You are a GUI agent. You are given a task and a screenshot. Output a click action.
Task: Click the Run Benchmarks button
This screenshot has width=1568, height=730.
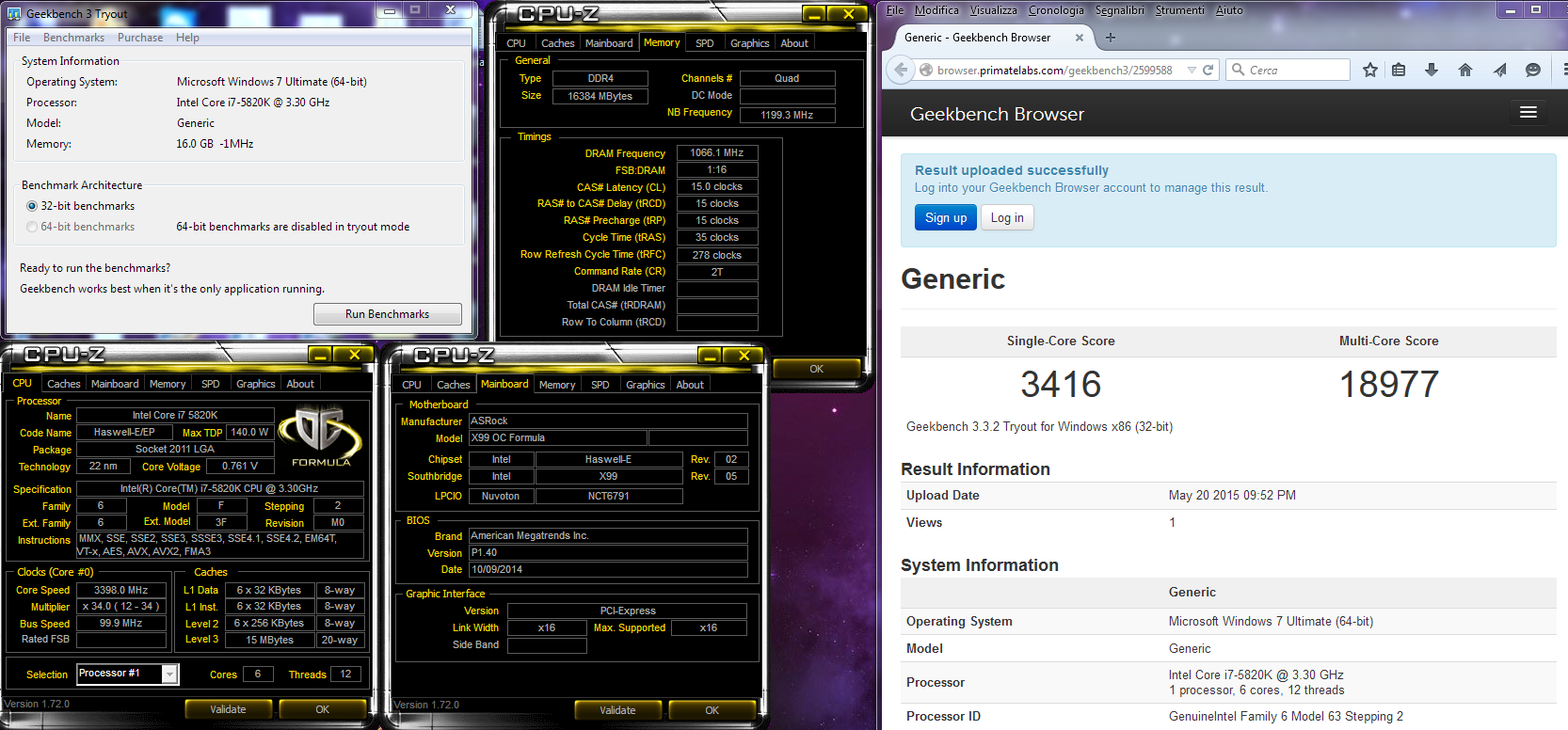[x=387, y=314]
